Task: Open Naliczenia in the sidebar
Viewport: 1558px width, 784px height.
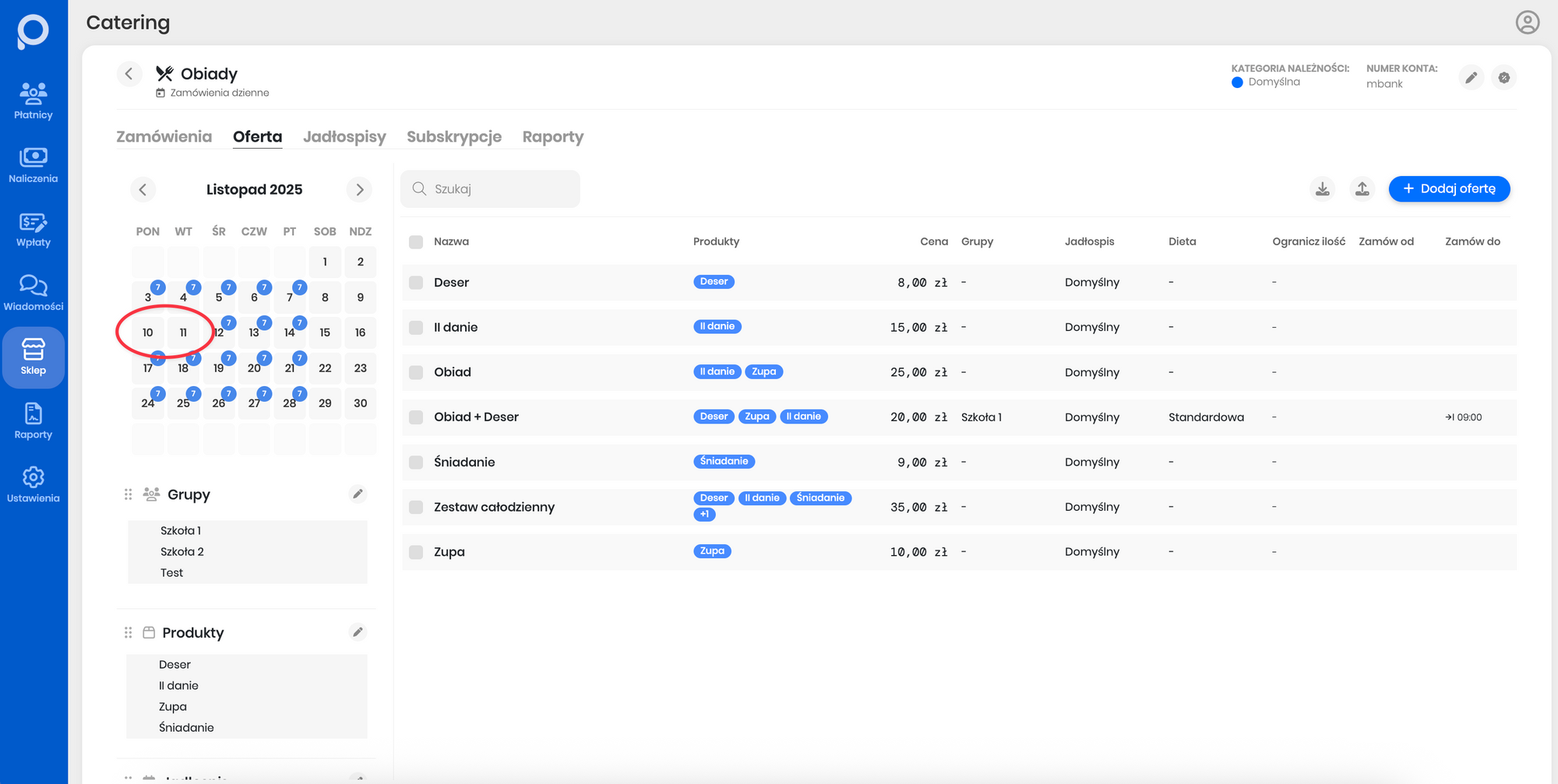Action: pyautogui.click(x=33, y=165)
